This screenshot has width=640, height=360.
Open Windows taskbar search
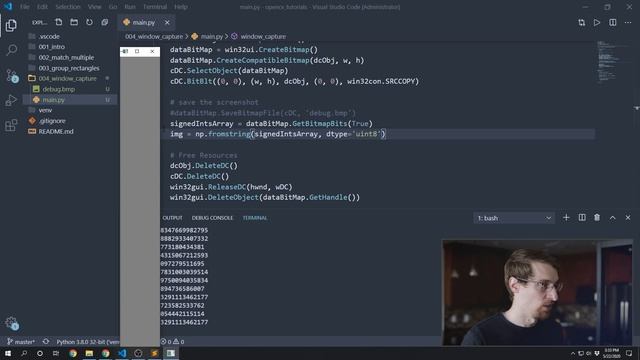coord(24,353)
